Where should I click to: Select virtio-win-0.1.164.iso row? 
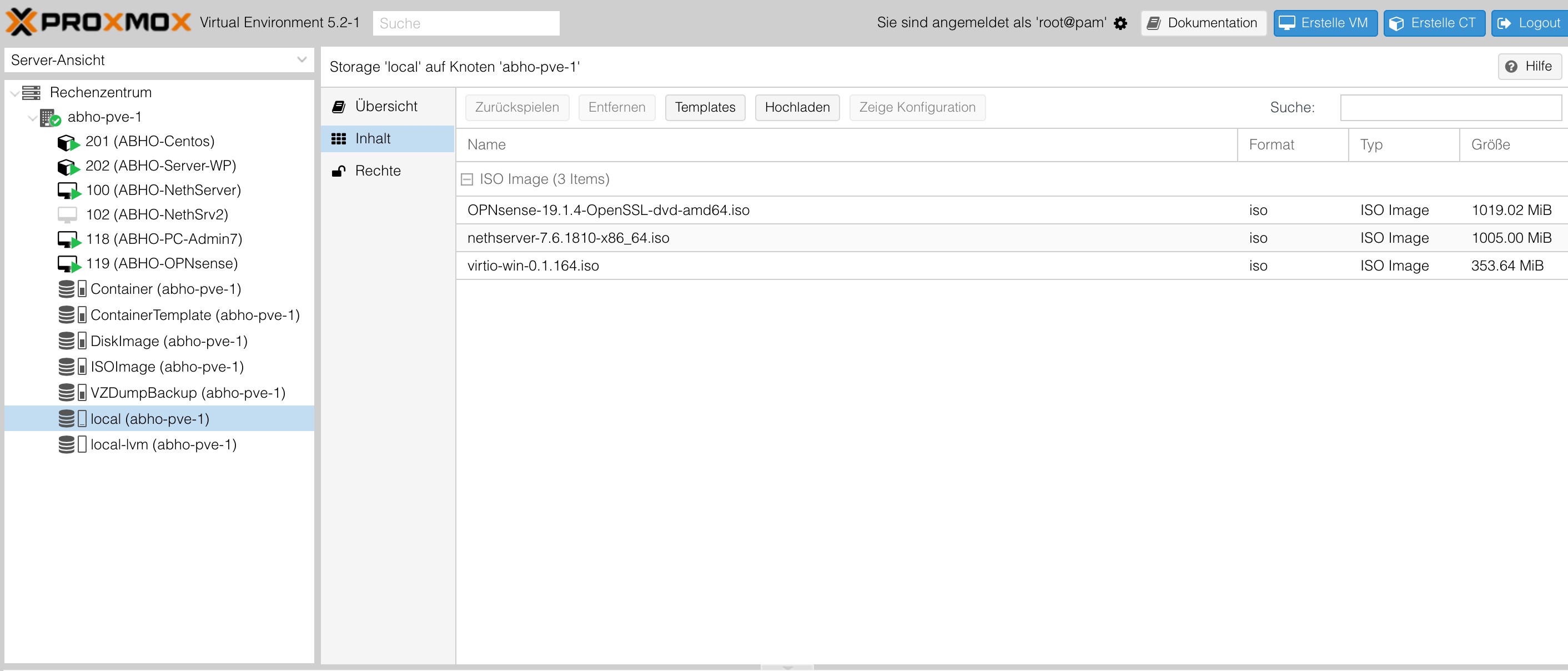click(1012, 266)
